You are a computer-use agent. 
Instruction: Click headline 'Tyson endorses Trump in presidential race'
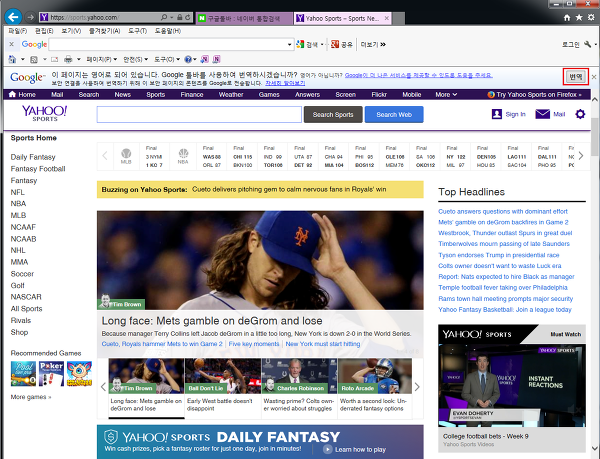tap(499, 255)
